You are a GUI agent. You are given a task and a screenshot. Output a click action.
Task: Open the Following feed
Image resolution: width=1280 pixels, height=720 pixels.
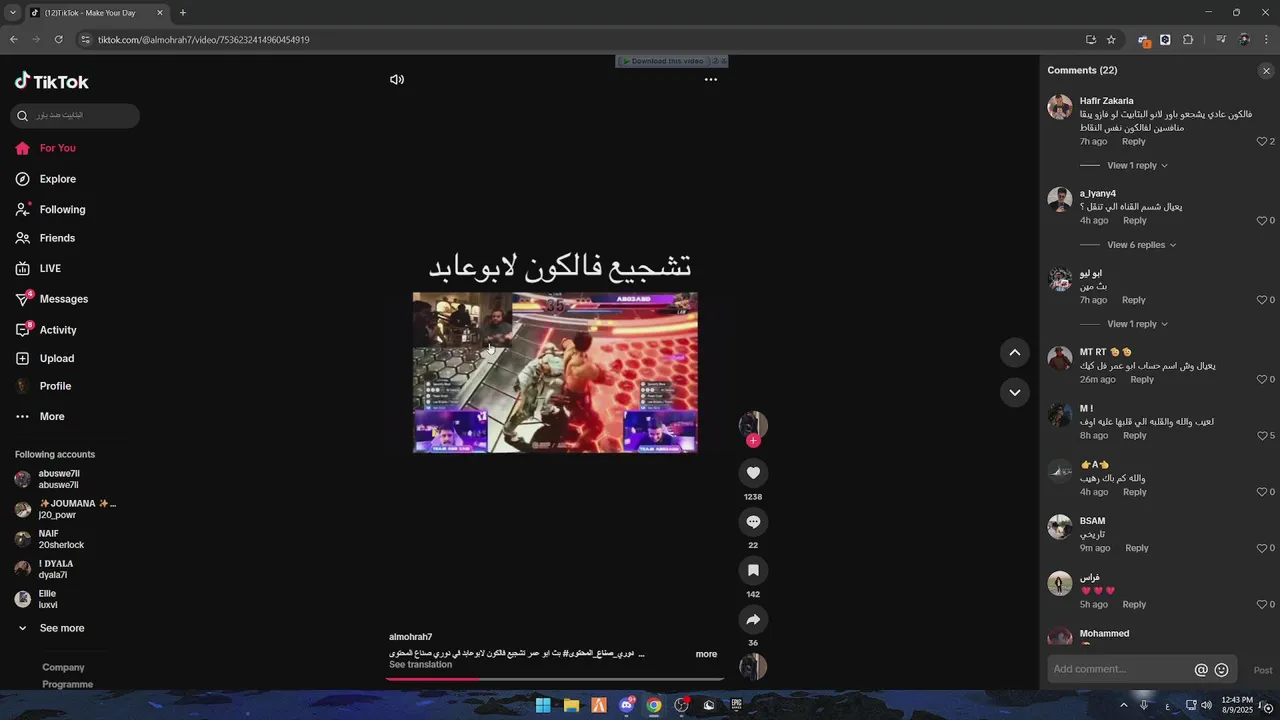tap(50, 209)
